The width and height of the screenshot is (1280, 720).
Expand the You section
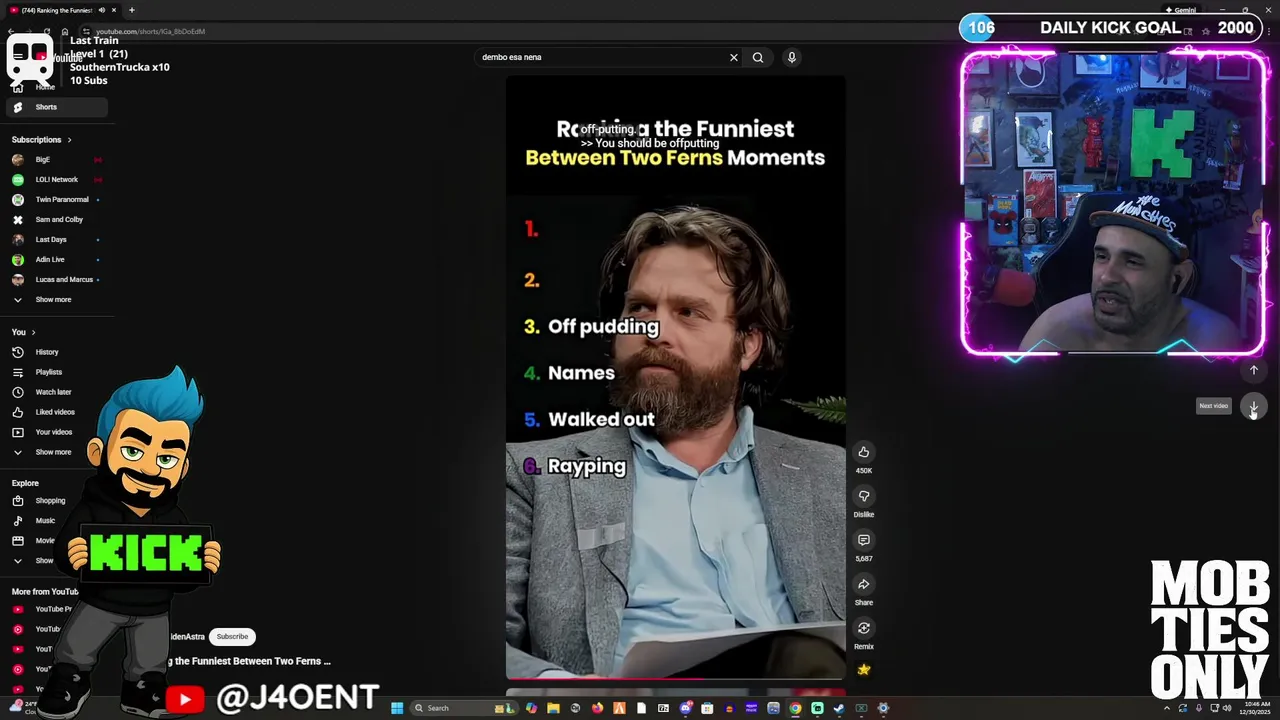(x=23, y=332)
